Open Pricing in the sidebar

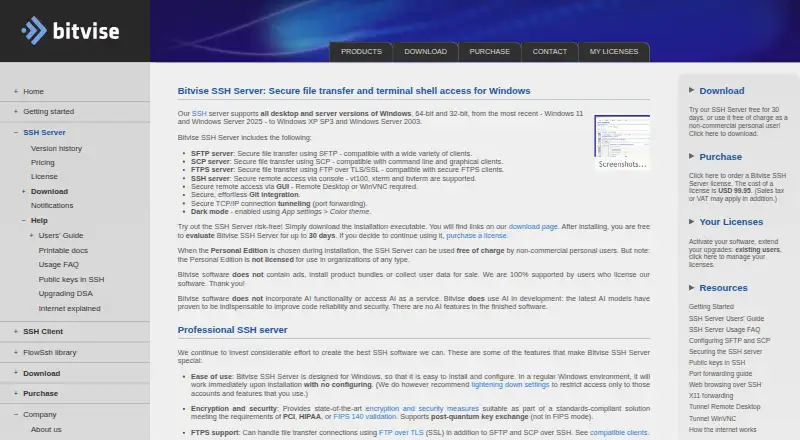pyautogui.click(x=42, y=162)
